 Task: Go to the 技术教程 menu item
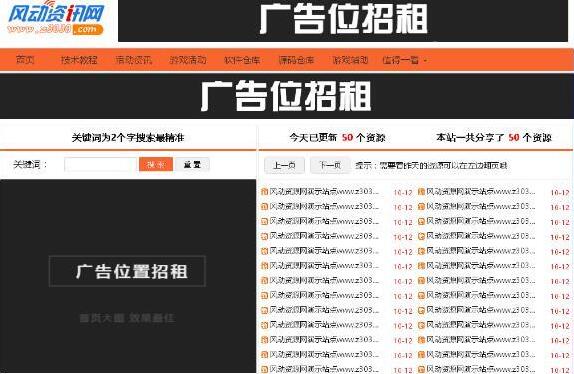point(79,60)
